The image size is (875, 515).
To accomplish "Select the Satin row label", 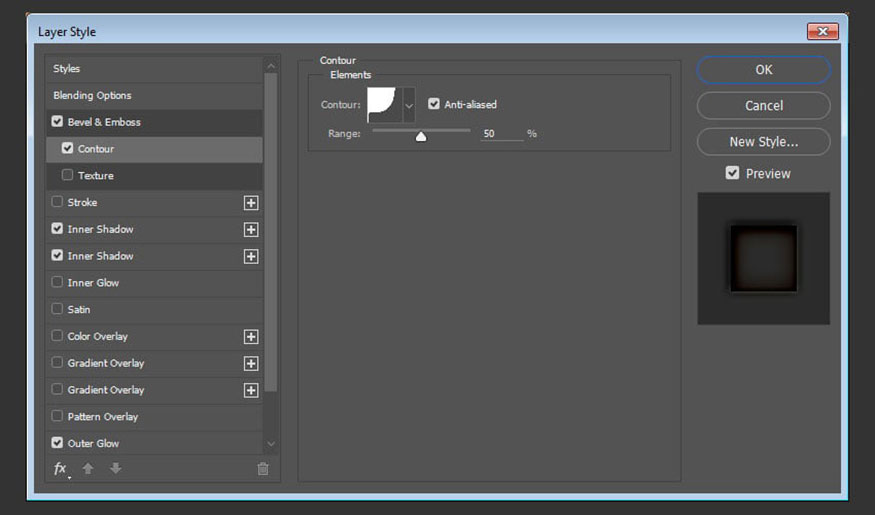I will coord(79,310).
